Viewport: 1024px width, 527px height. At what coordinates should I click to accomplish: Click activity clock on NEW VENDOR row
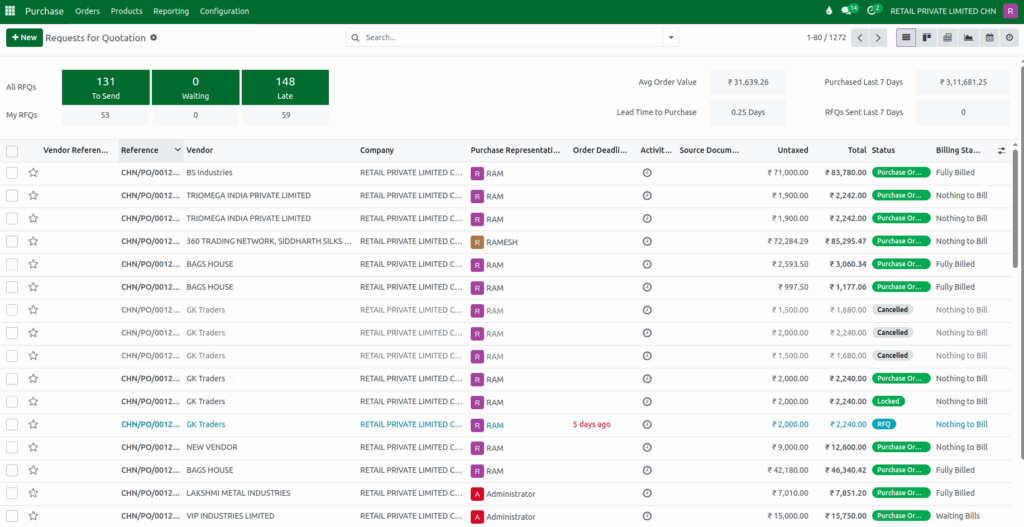[647, 447]
